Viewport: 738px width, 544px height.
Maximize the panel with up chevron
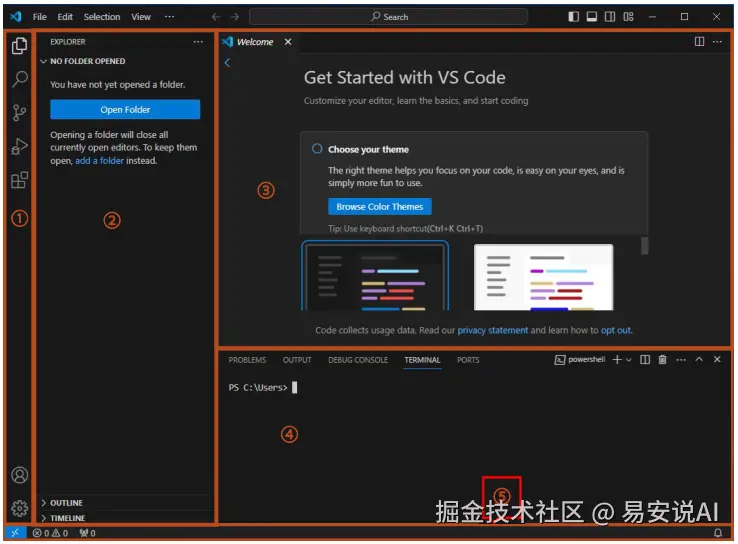point(699,360)
